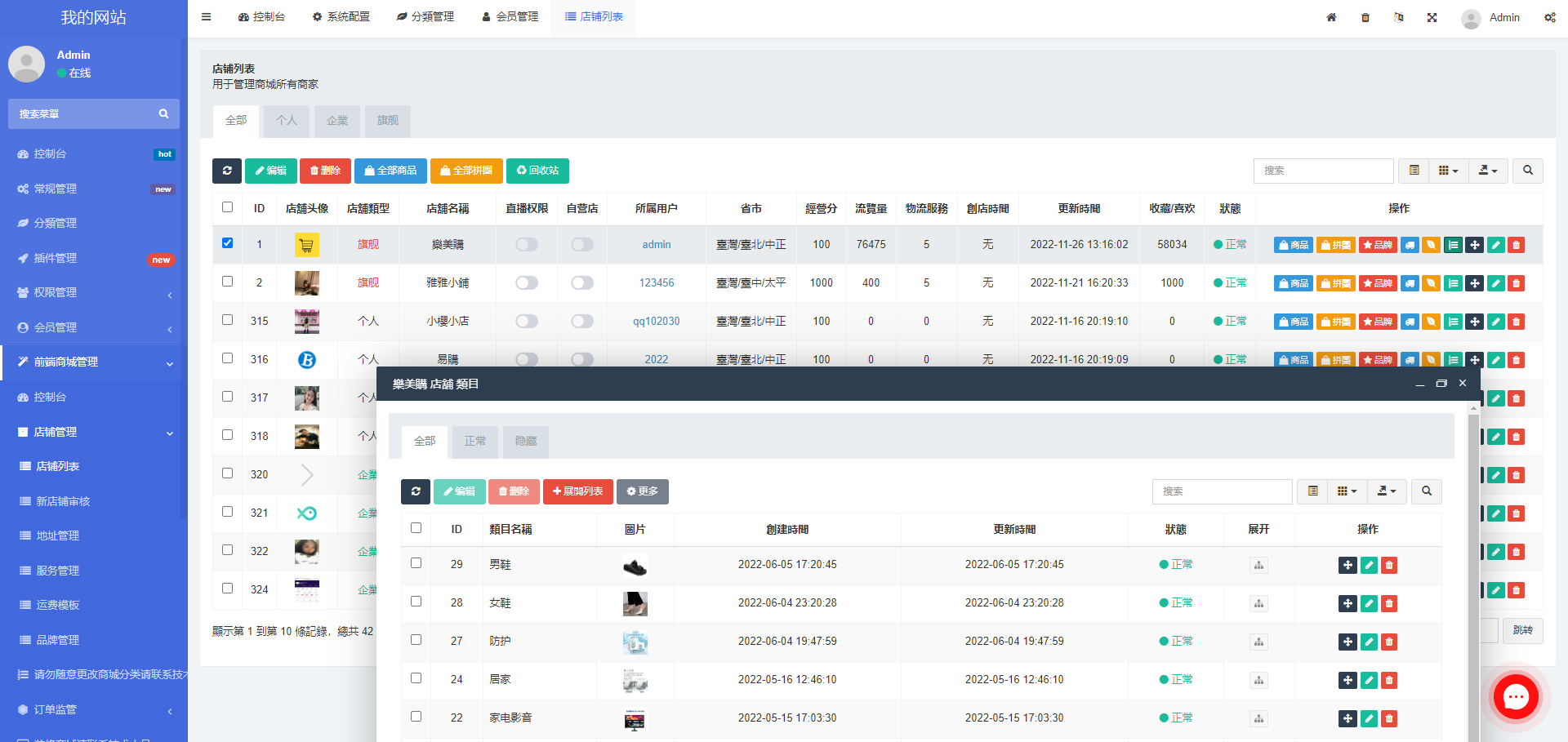Click the sidebar 搜索菜單 search field
1568x742 pixels.
point(86,114)
